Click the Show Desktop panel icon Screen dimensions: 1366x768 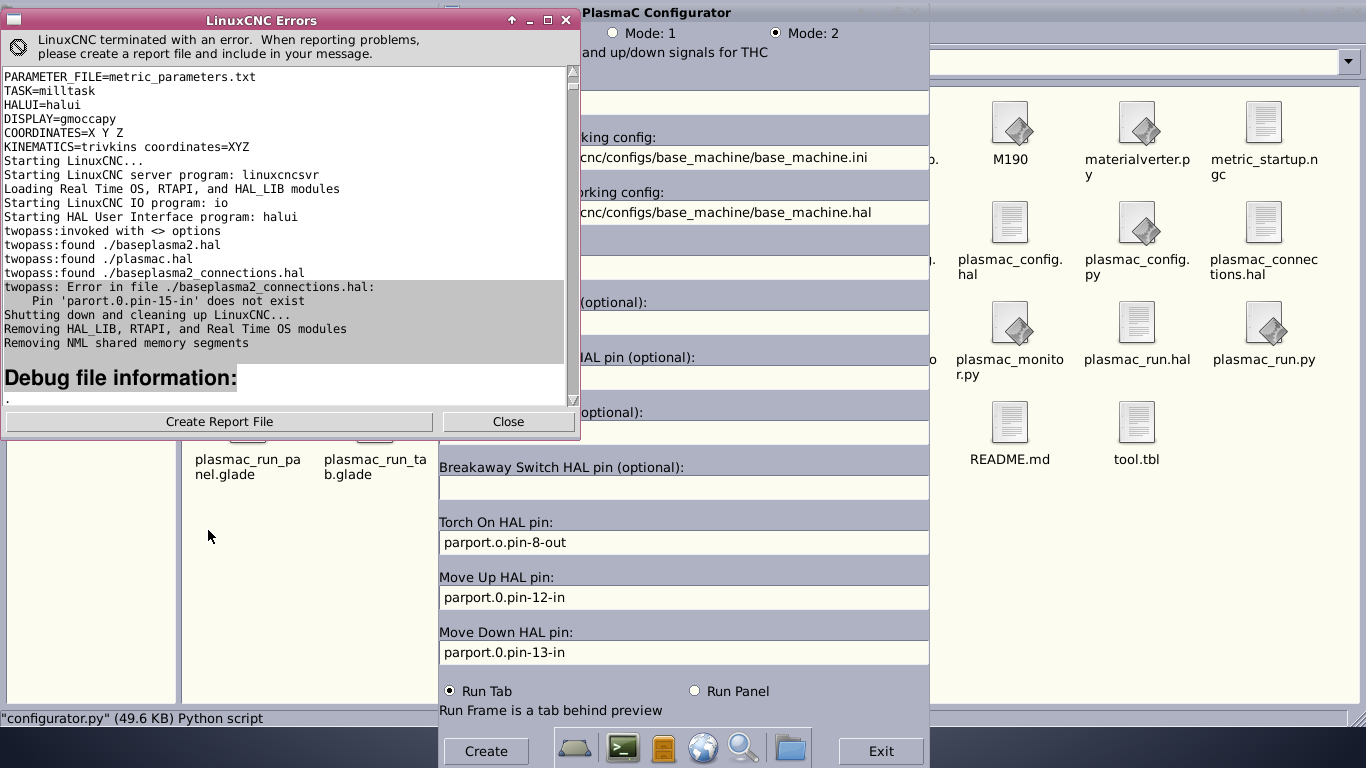[x=575, y=748]
